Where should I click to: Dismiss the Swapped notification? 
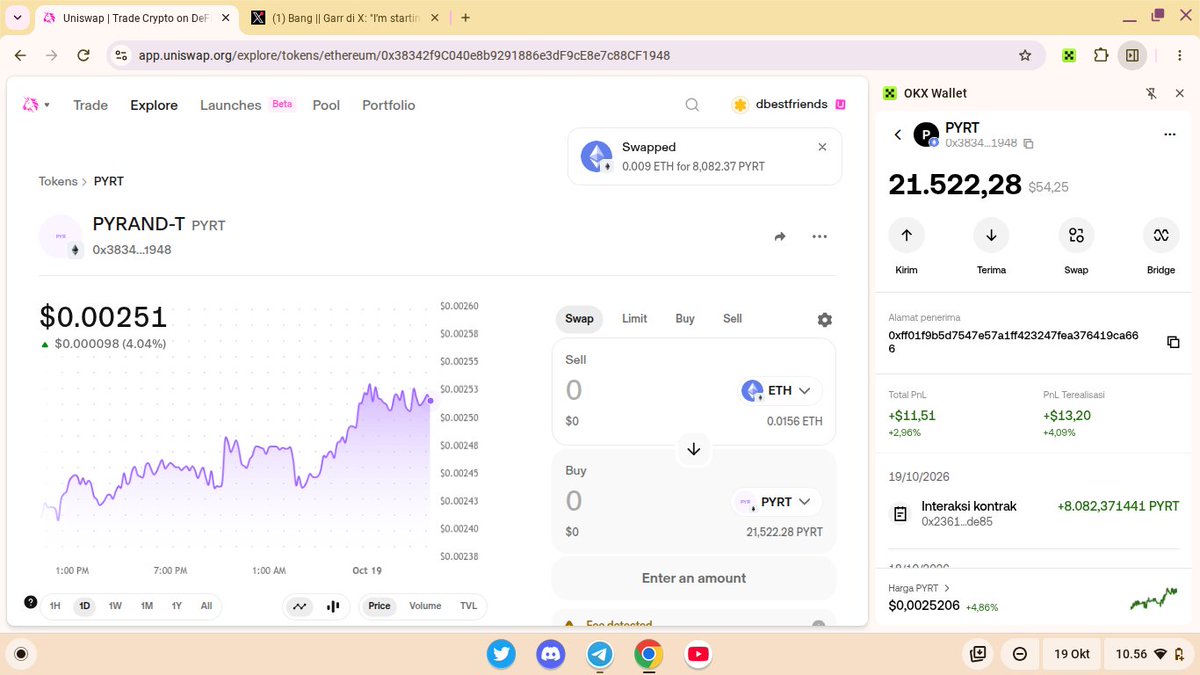tap(822, 147)
